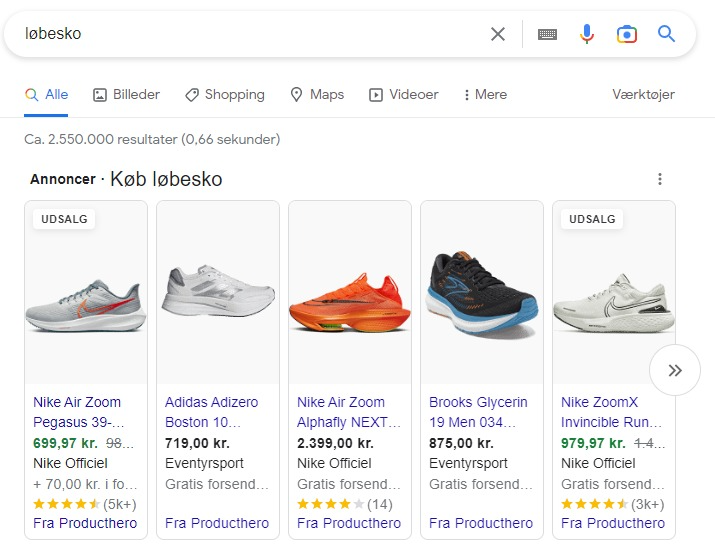Click the results count text
This screenshot has height=550, width=715.
pyautogui.click(x=152, y=139)
